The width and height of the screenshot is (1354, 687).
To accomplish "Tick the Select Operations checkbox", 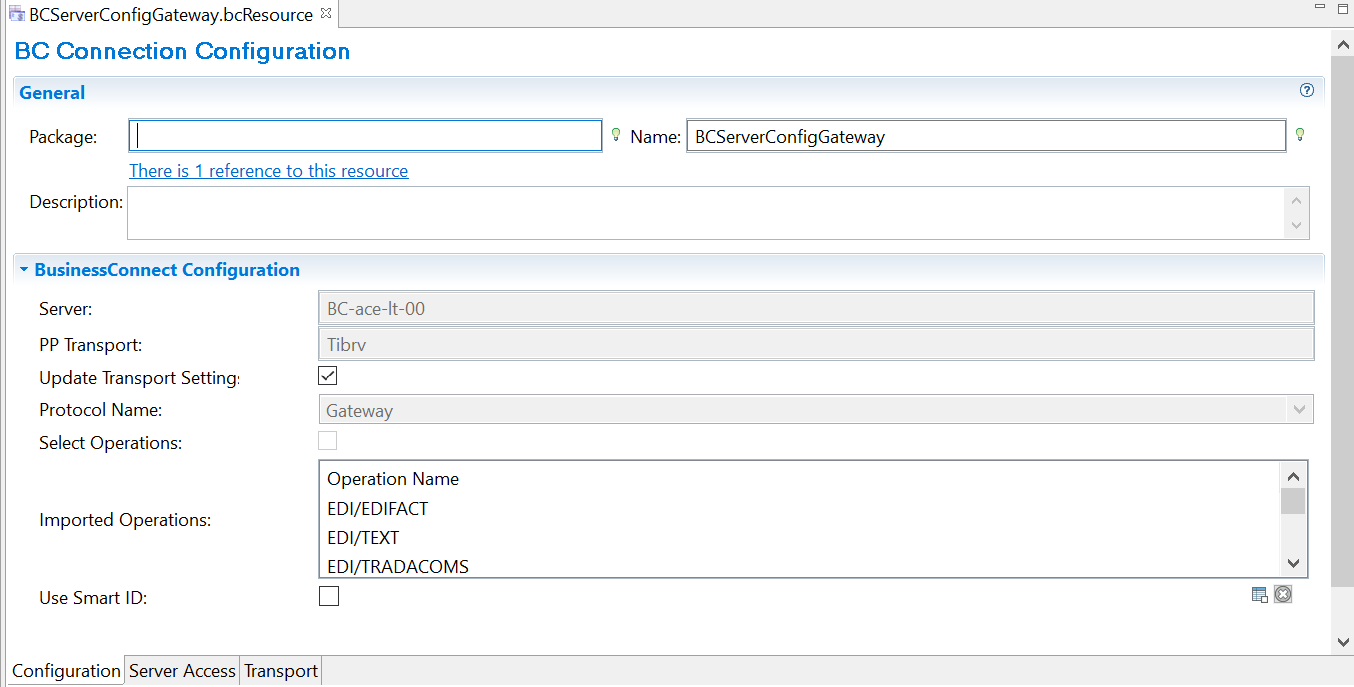I will point(327,441).
